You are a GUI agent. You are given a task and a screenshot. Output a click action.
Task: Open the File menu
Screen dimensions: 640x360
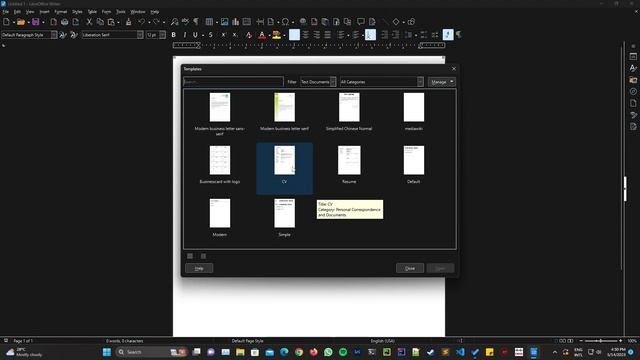coord(5,12)
